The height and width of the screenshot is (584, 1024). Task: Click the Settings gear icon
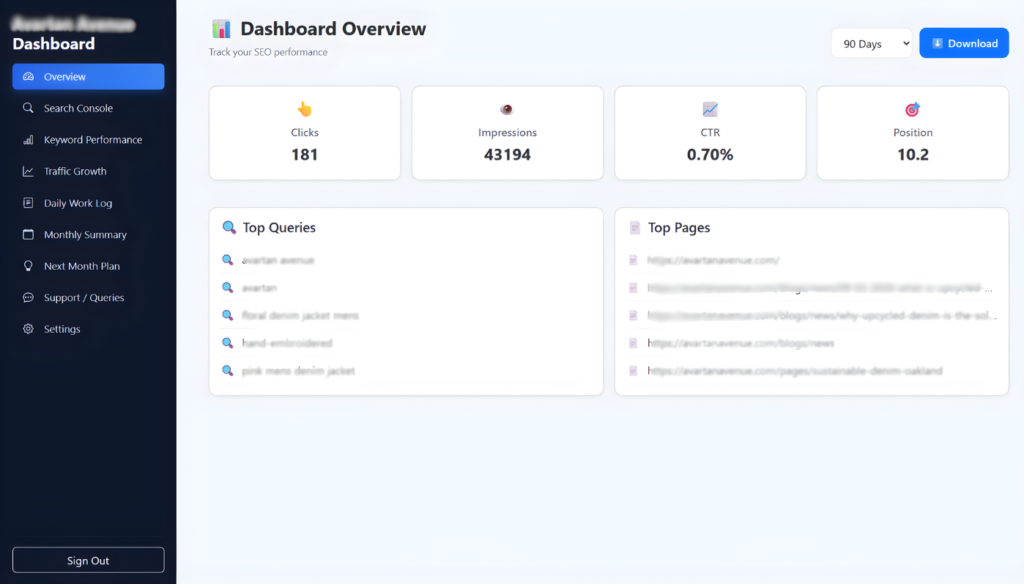tap(28, 329)
